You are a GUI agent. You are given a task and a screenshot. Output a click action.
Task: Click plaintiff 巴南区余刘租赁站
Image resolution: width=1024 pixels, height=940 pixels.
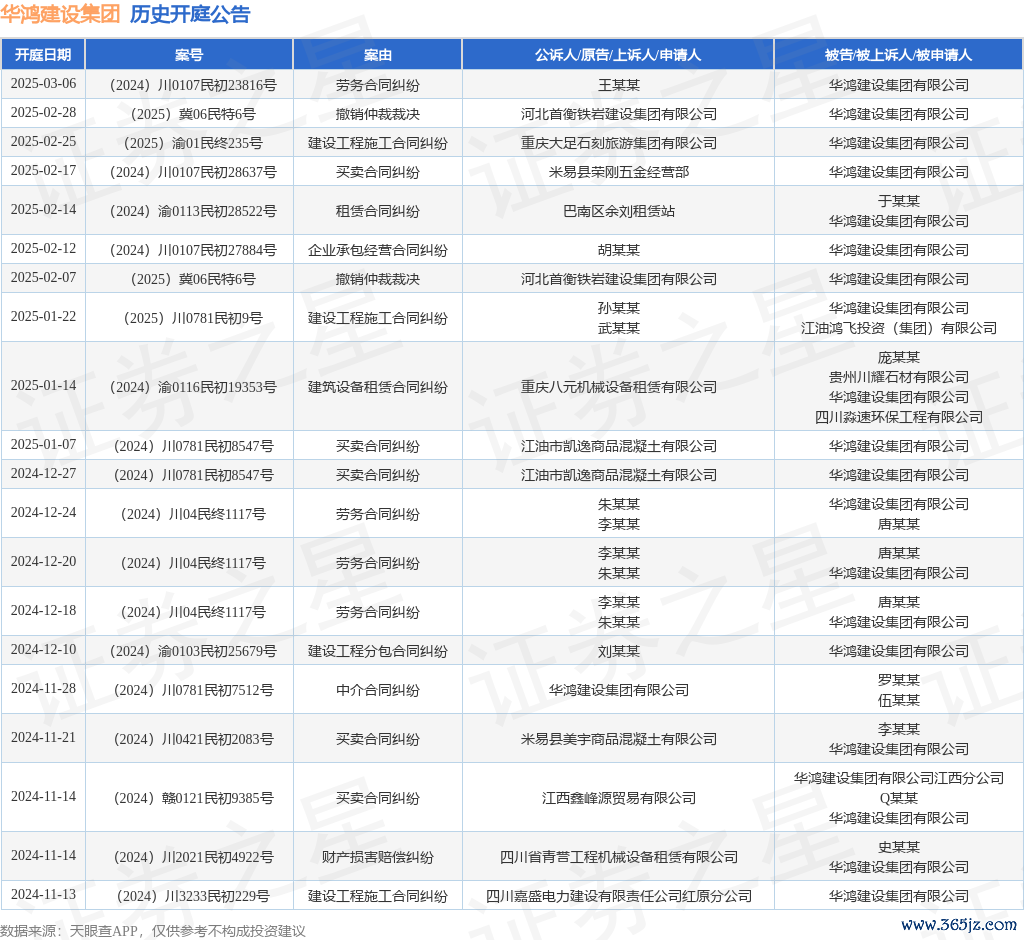[x=618, y=211]
